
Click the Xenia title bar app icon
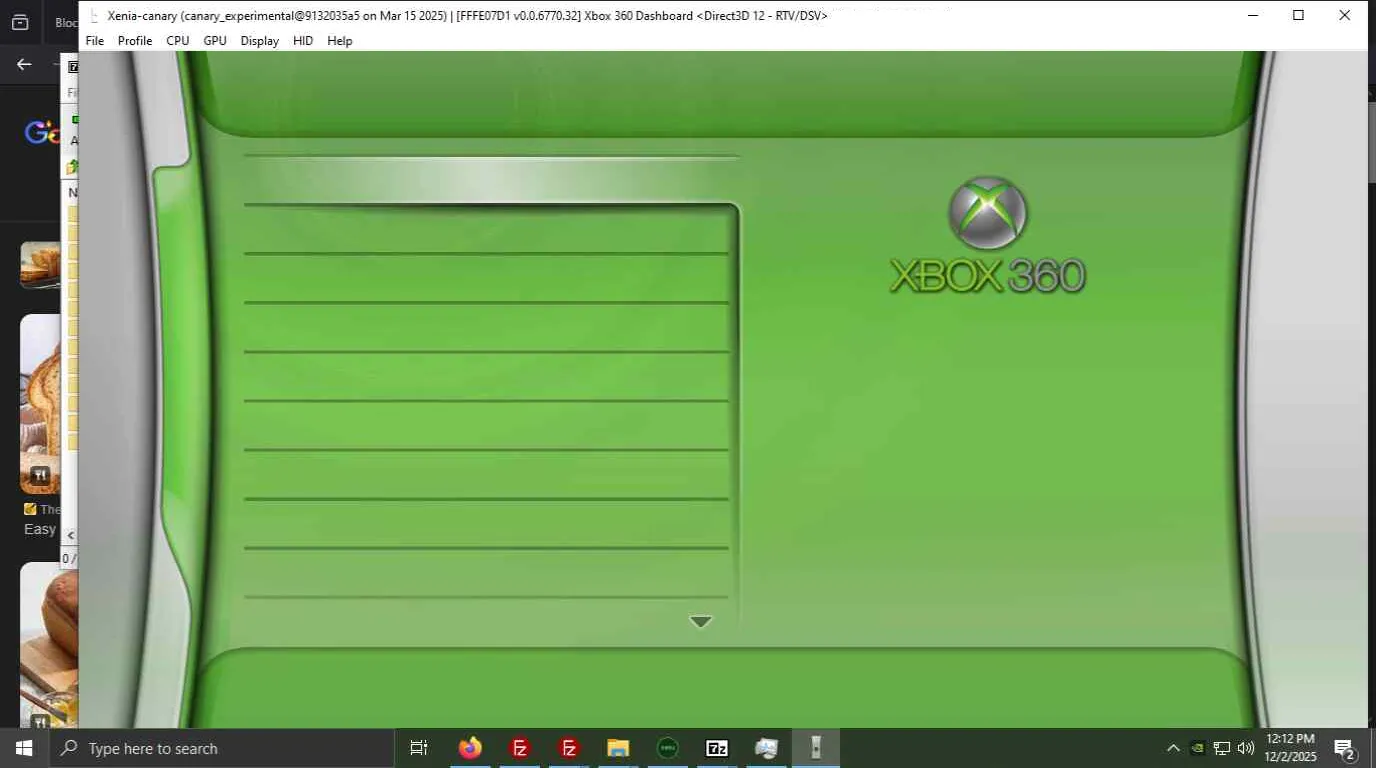point(94,16)
